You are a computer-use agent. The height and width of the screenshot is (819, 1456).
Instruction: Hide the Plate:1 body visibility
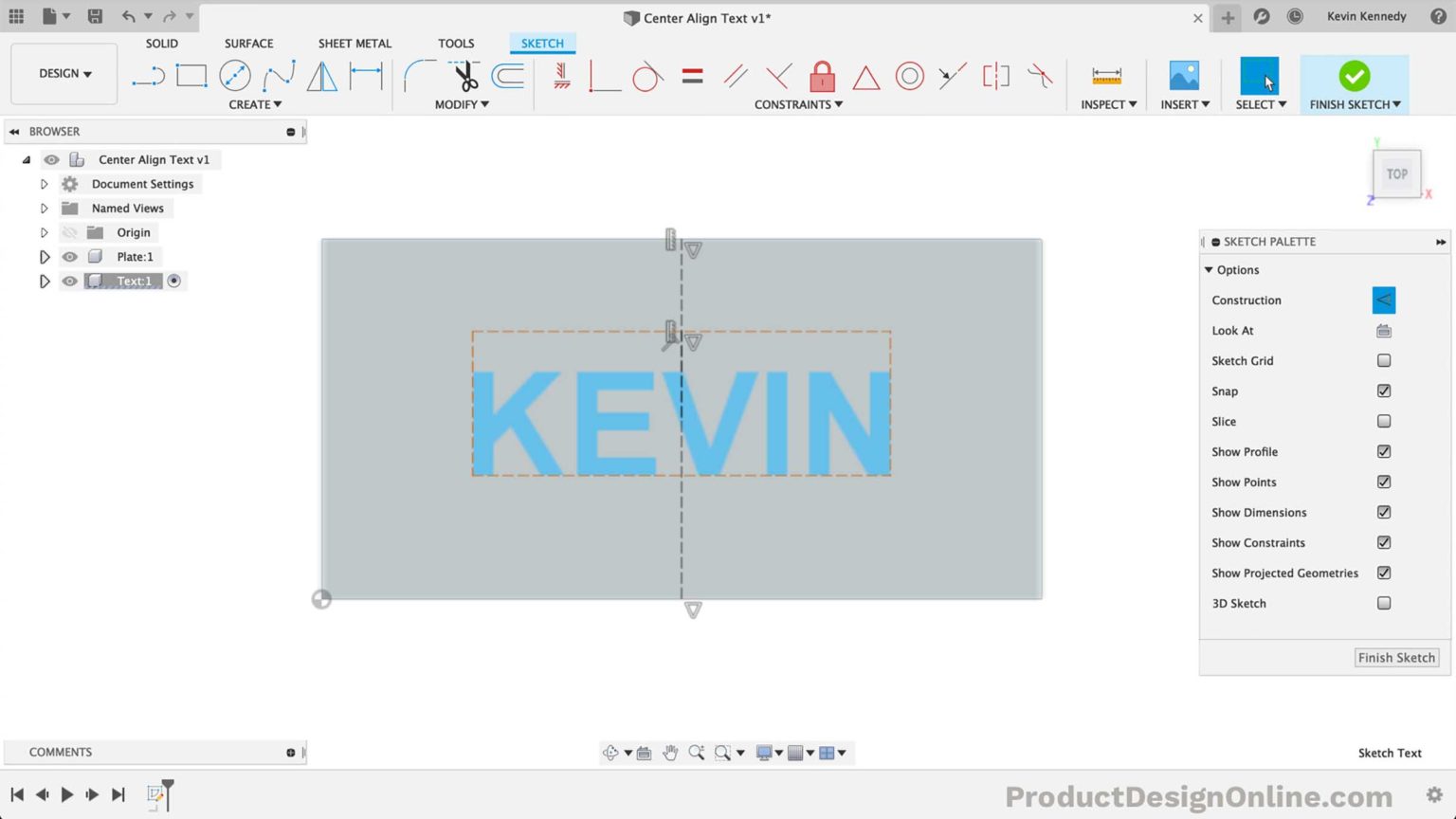[69, 256]
